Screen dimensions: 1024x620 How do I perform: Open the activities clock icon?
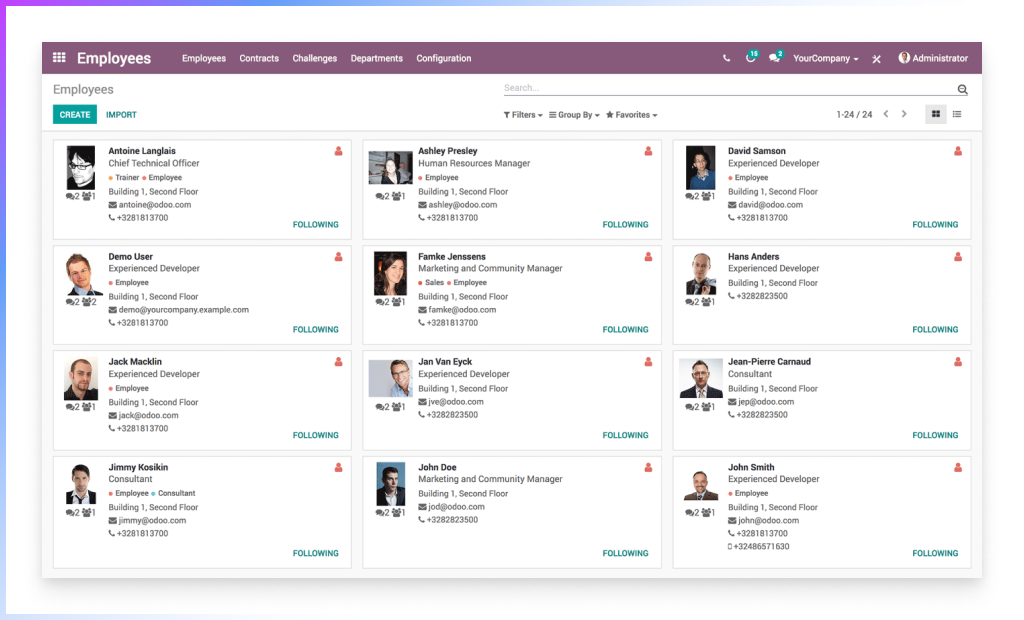pyautogui.click(x=750, y=58)
